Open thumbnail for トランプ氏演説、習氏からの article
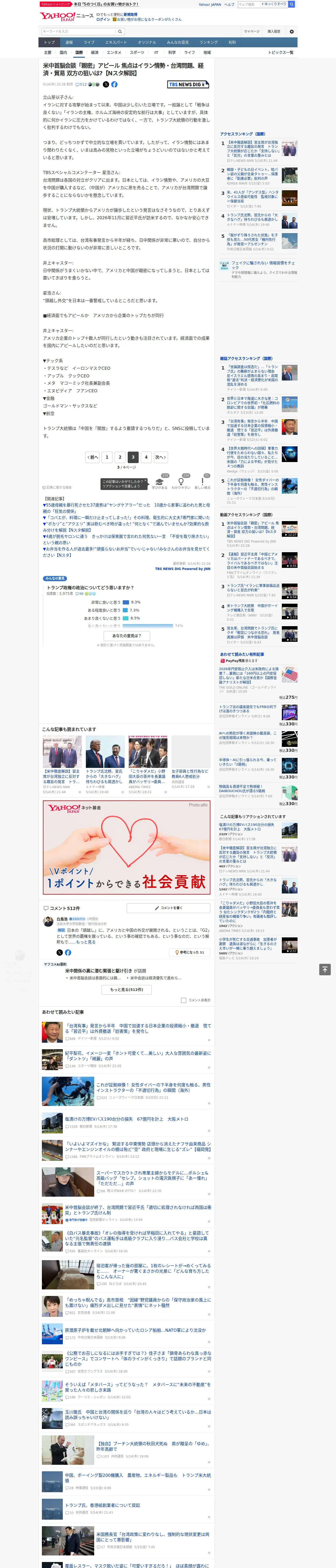The image size is (336, 1568). point(105,752)
